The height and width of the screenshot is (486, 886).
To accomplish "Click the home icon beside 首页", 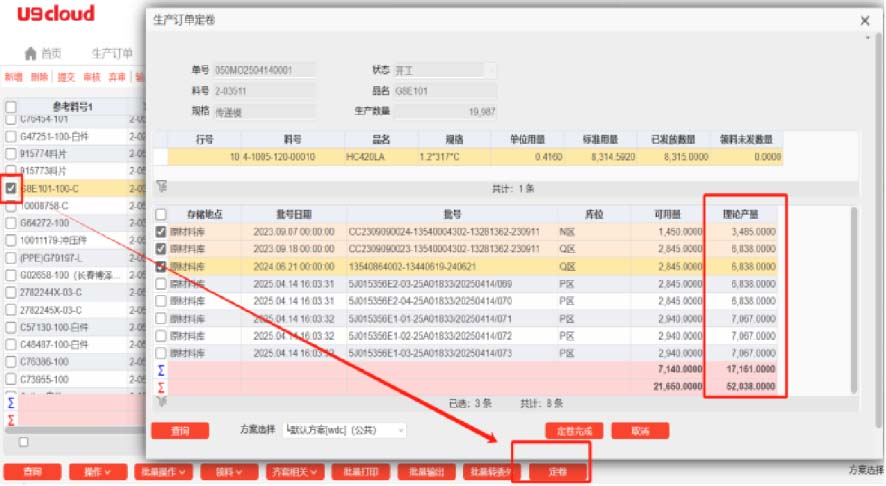I will pyautogui.click(x=31, y=54).
